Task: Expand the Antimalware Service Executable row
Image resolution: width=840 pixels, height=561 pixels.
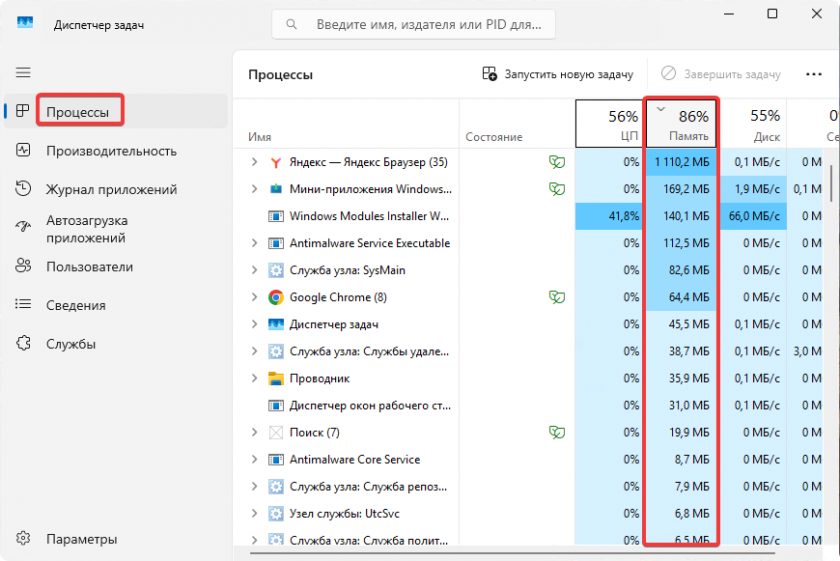Action: (254, 243)
